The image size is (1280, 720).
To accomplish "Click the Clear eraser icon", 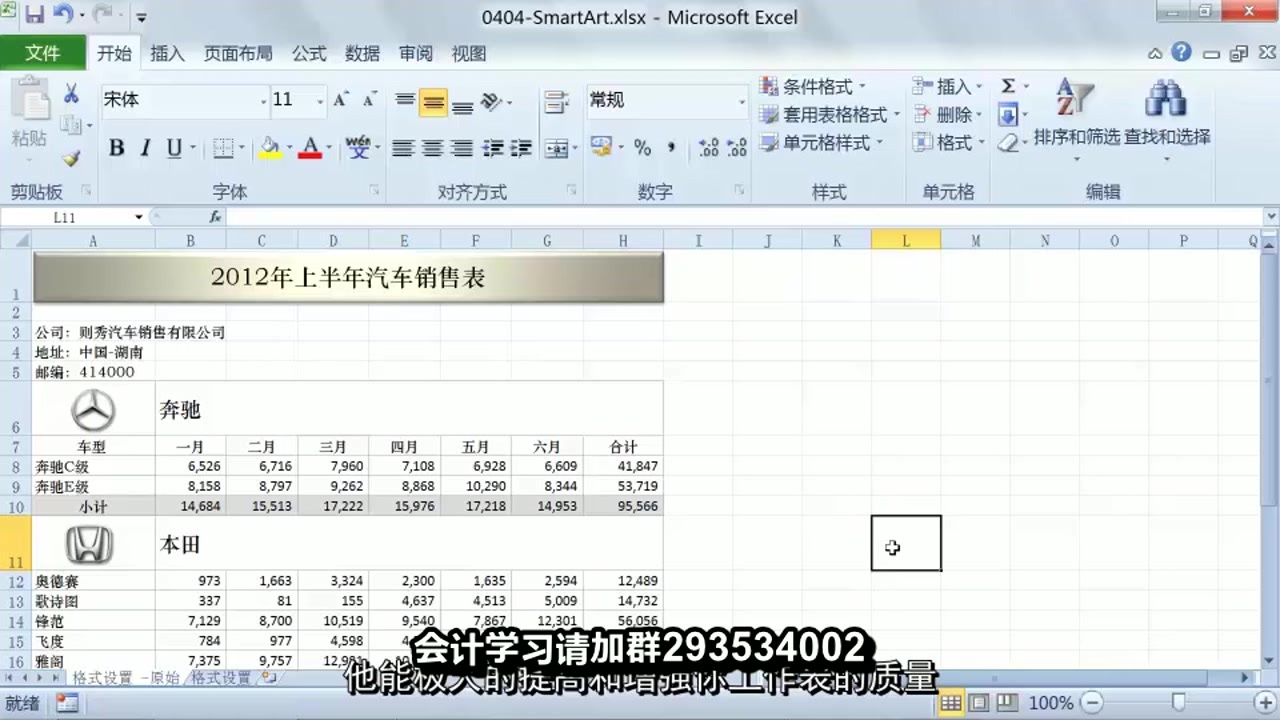I will point(1008,143).
